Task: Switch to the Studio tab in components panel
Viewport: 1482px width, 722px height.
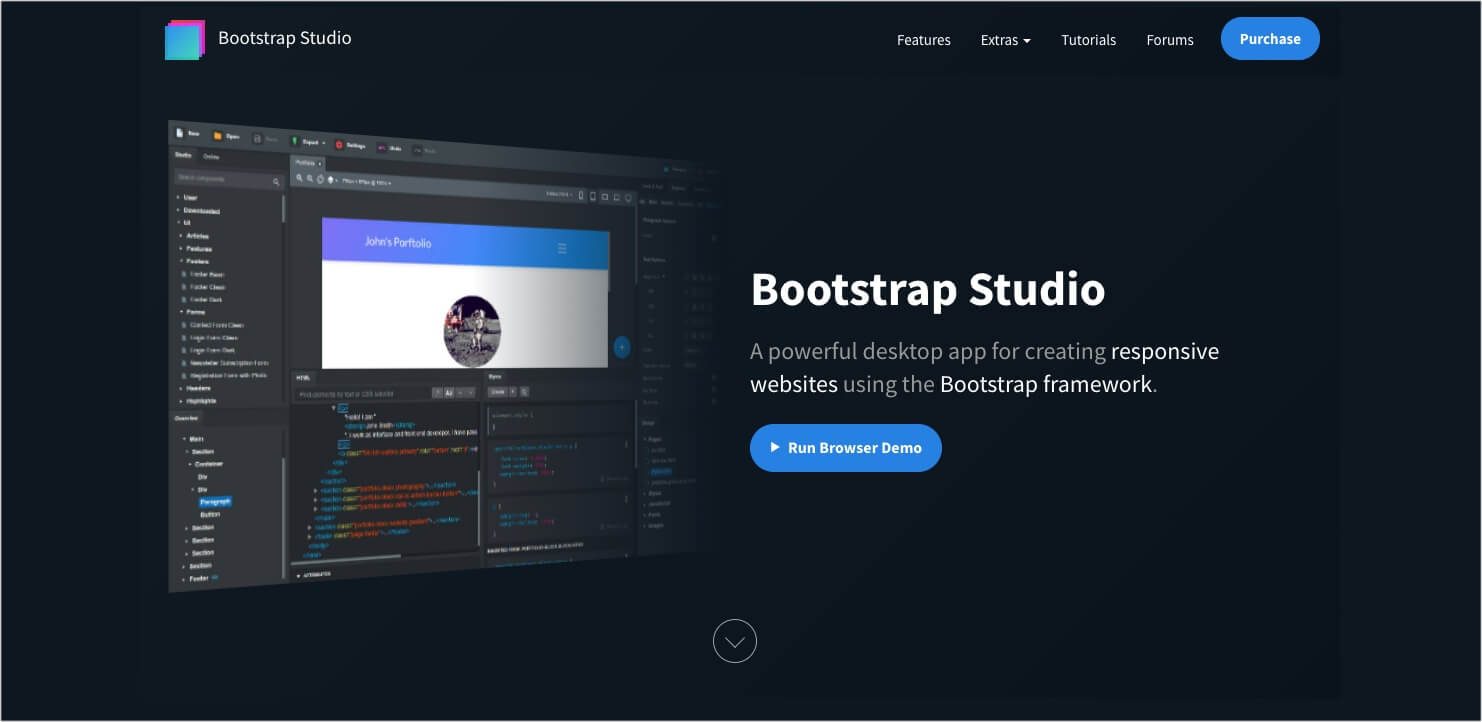Action: click(183, 155)
